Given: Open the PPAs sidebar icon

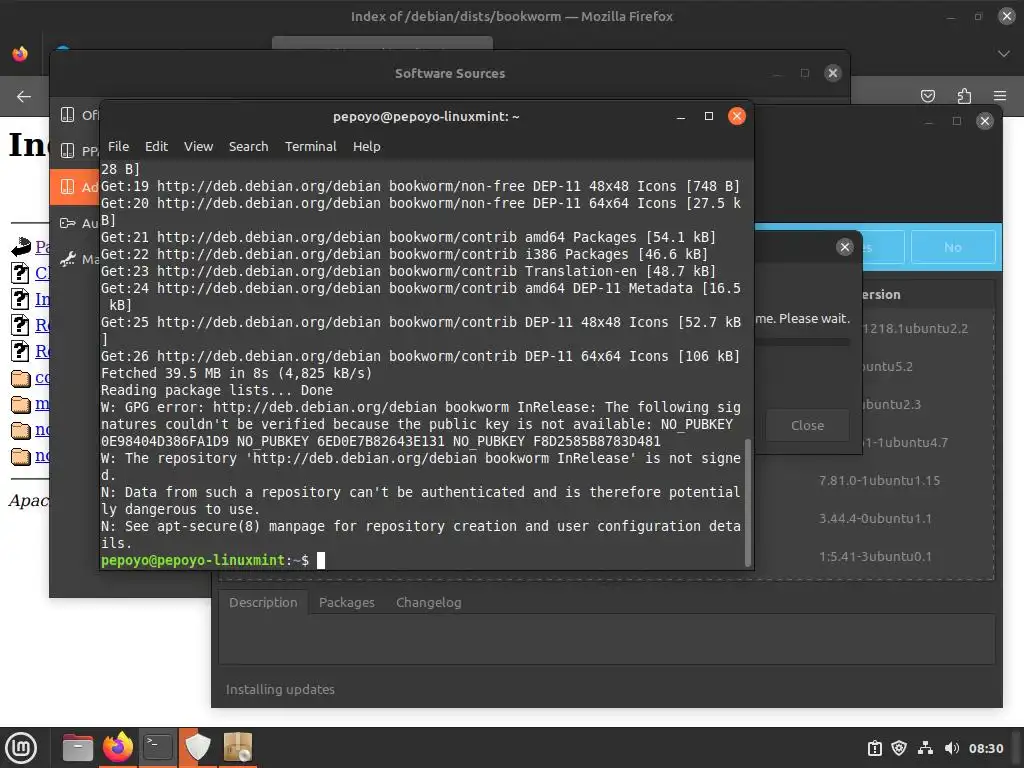Looking at the screenshot, I should tap(67, 151).
